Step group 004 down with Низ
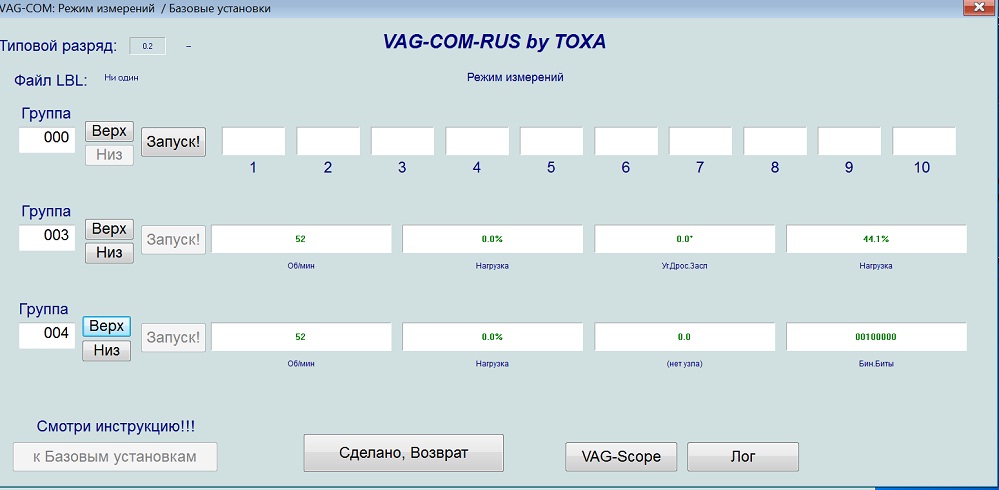The image size is (999, 490). 107,350
